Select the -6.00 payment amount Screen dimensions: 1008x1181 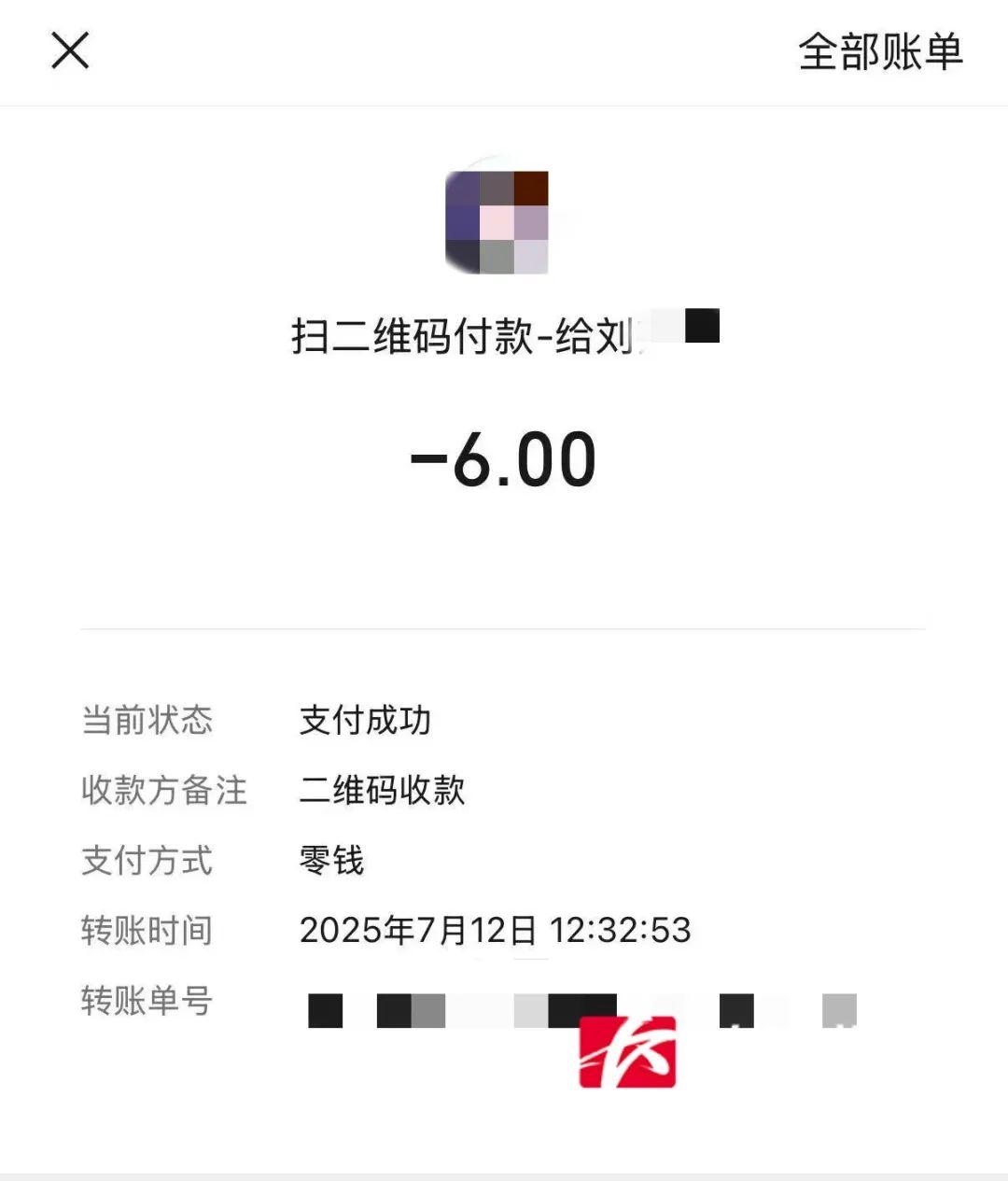504,459
